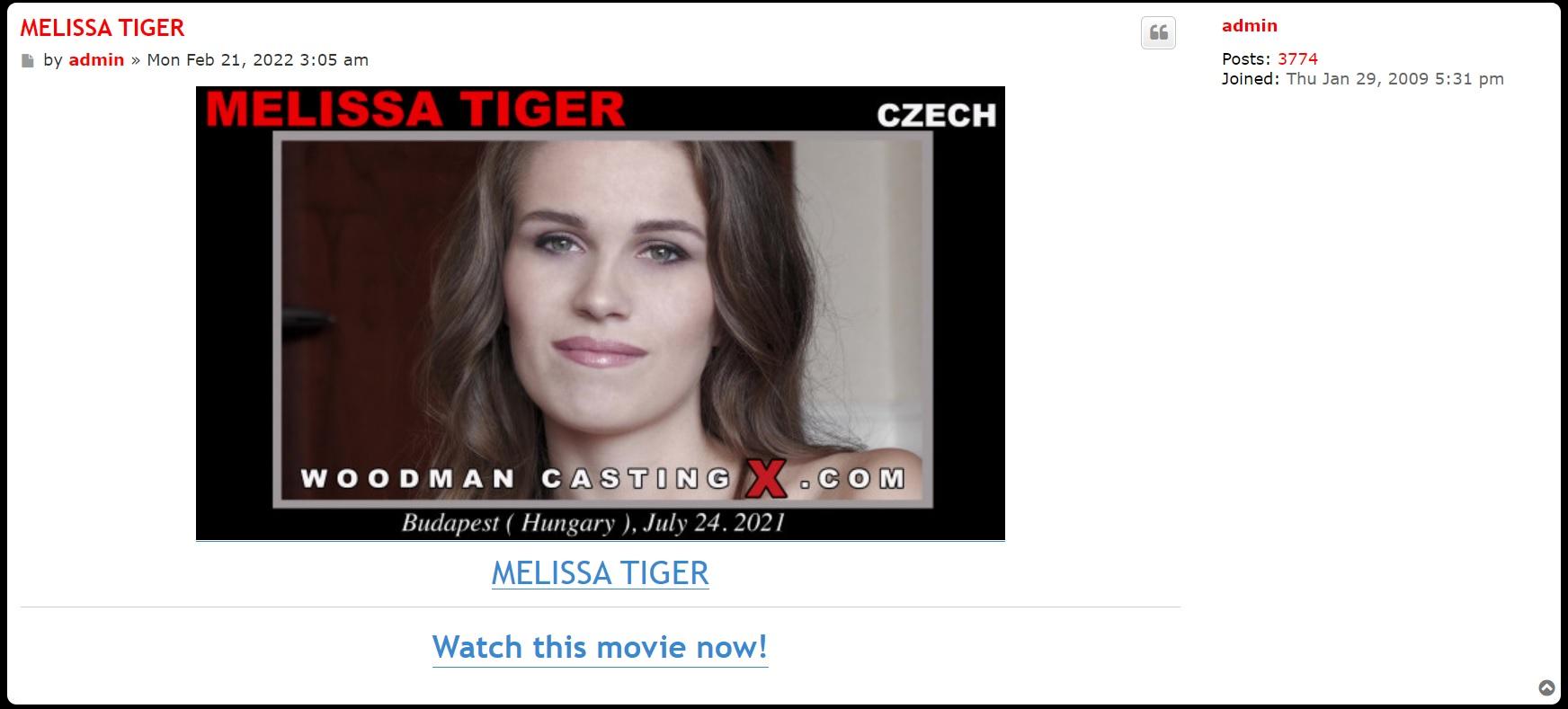Image resolution: width=1568 pixels, height=709 pixels.
Task: View the 3774 posts by admin
Action: [1297, 59]
